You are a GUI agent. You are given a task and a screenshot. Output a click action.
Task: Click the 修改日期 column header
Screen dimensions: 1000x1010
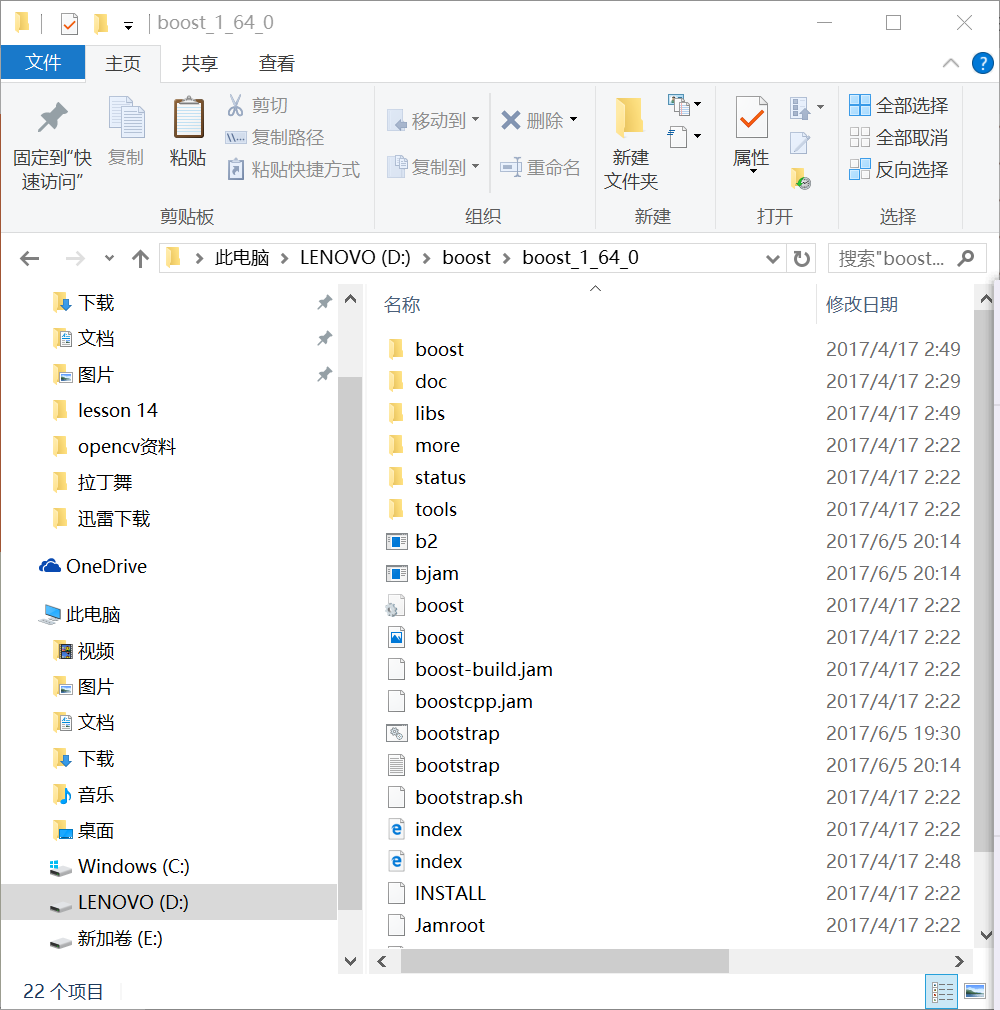[x=862, y=304]
